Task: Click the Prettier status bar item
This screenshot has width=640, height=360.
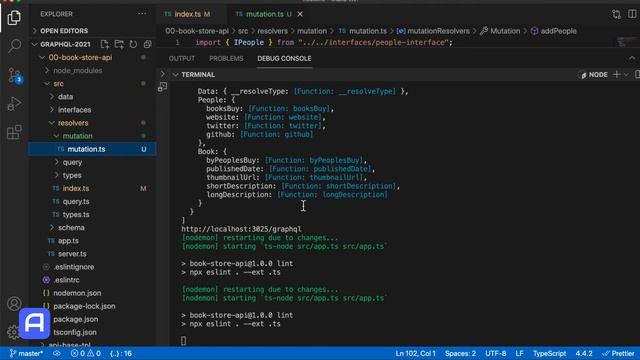Action: (x=619, y=353)
